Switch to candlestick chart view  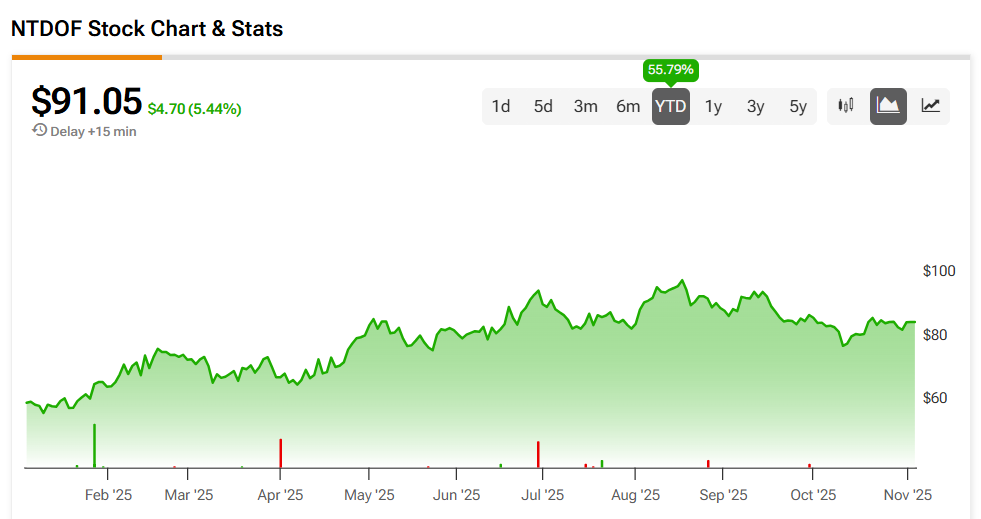(847, 106)
